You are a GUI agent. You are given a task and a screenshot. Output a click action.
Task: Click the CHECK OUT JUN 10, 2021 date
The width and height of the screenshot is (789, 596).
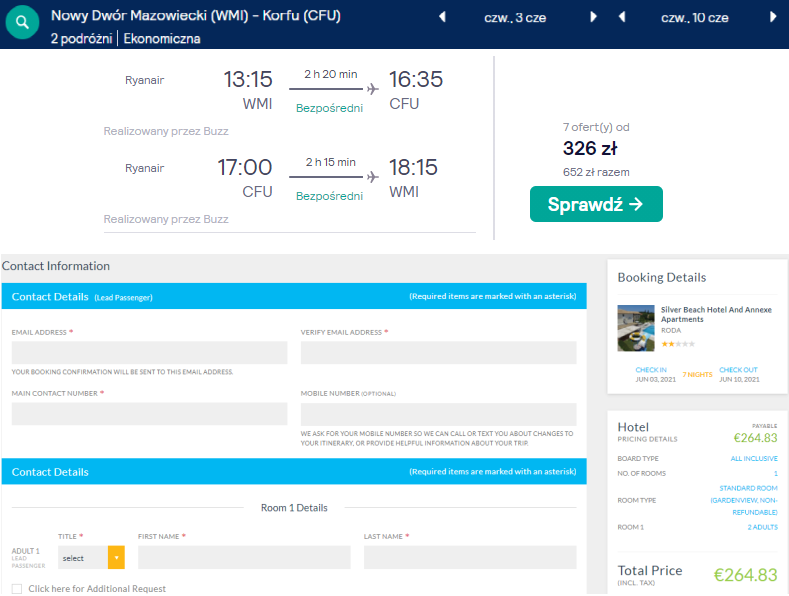click(x=739, y=375)
